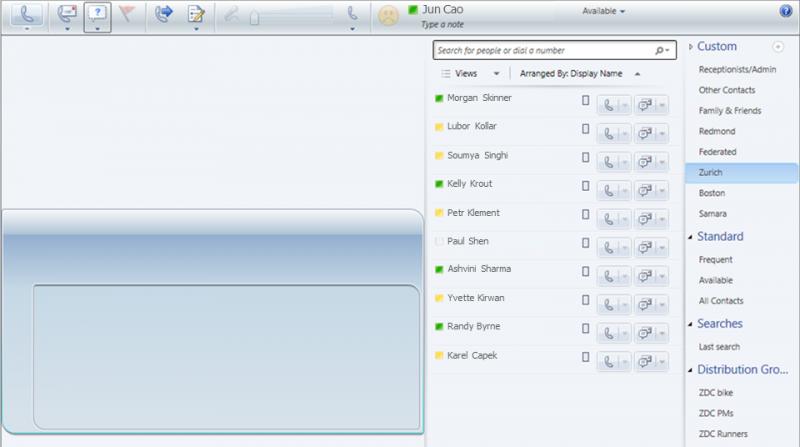Tick the small box in Lubor Kollar's row
The height and width of the screenshot is (447, 800).
click(586, 129)
